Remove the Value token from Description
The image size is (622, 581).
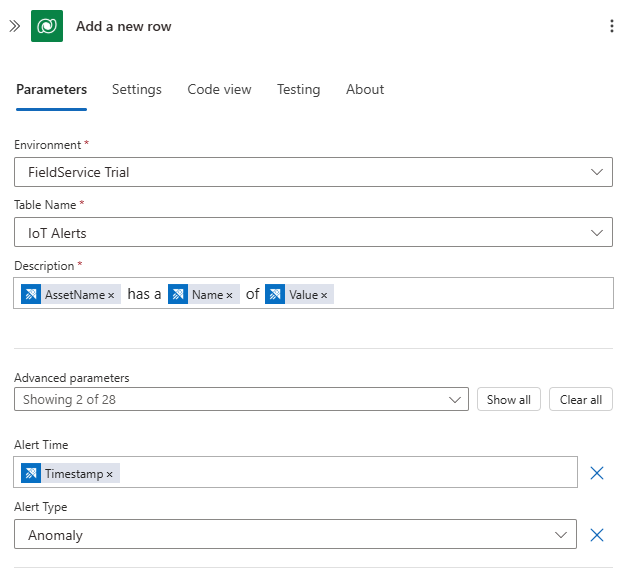tap(324, 295)
